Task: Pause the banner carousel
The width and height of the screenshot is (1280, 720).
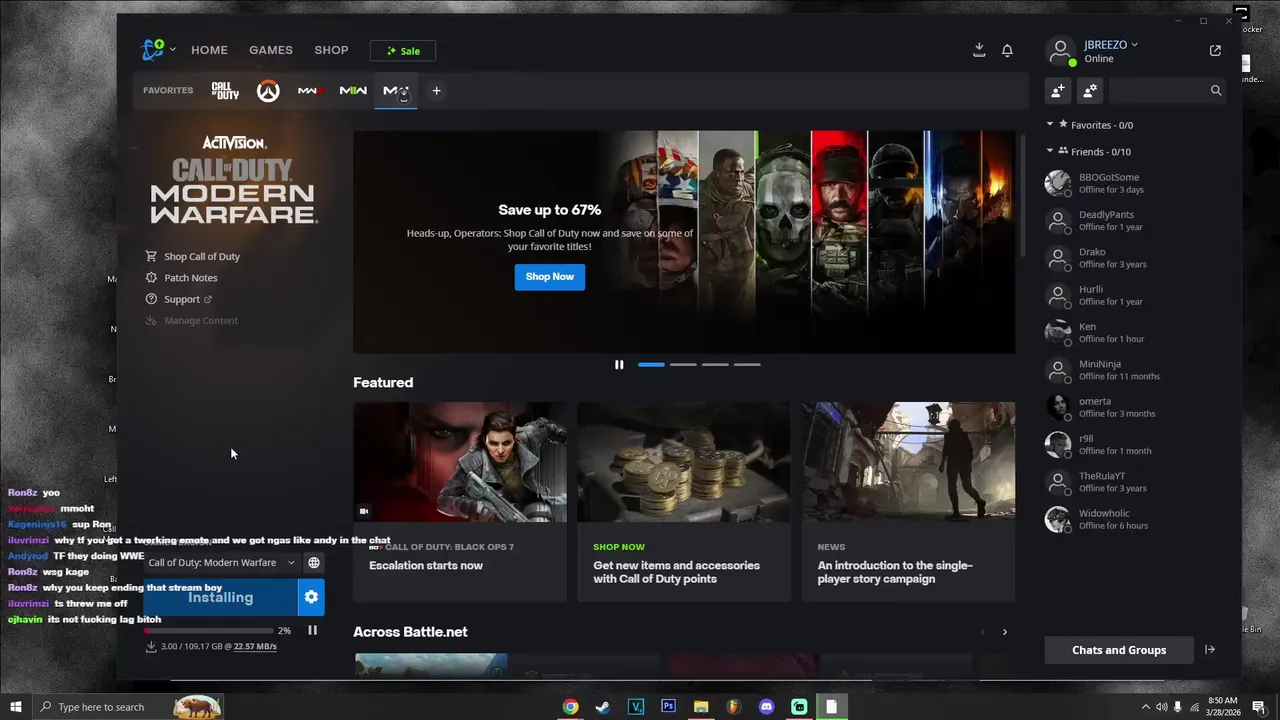Action: (619, 365)
